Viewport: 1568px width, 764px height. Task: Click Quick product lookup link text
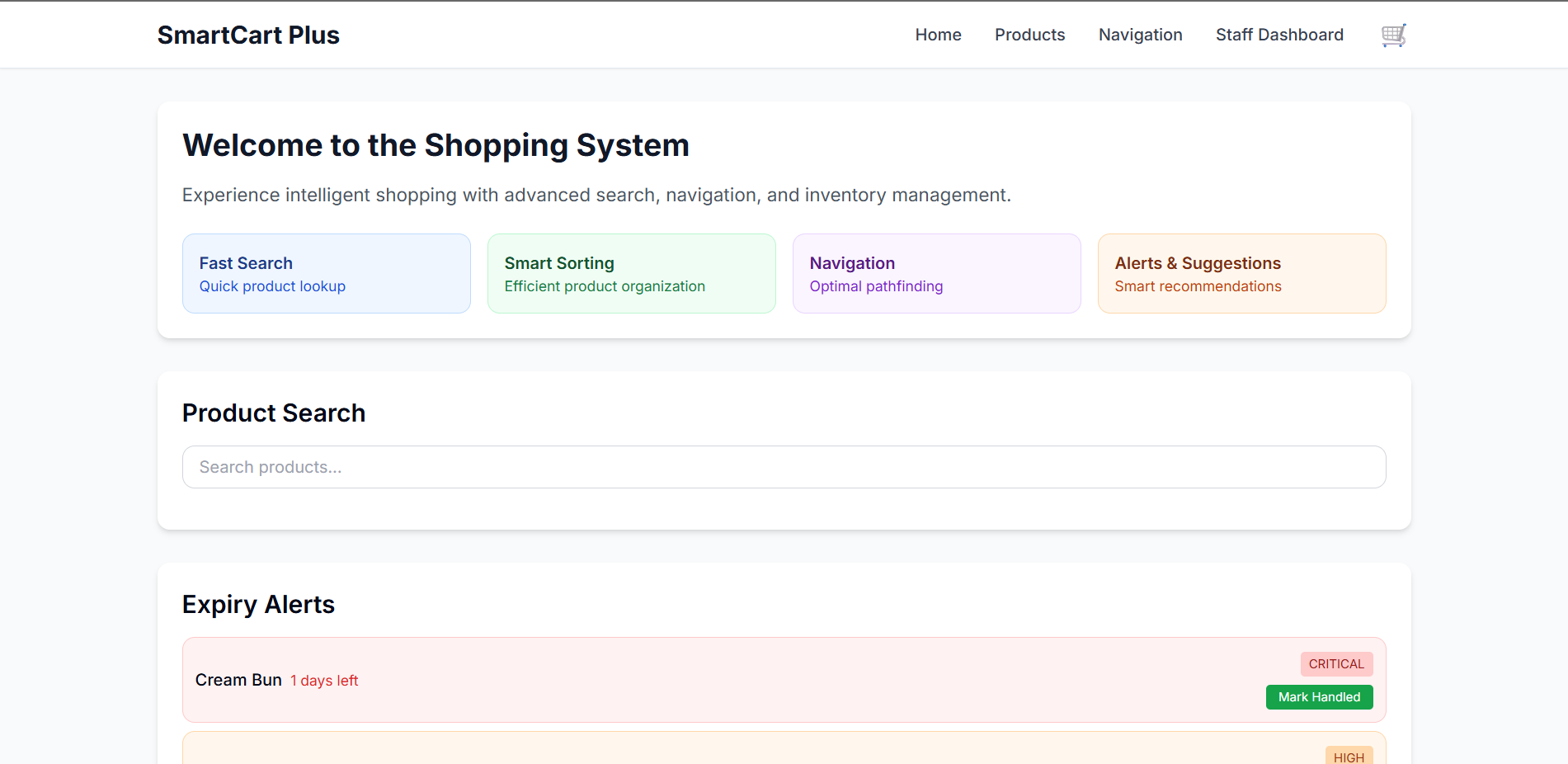(x=272, y=286)
